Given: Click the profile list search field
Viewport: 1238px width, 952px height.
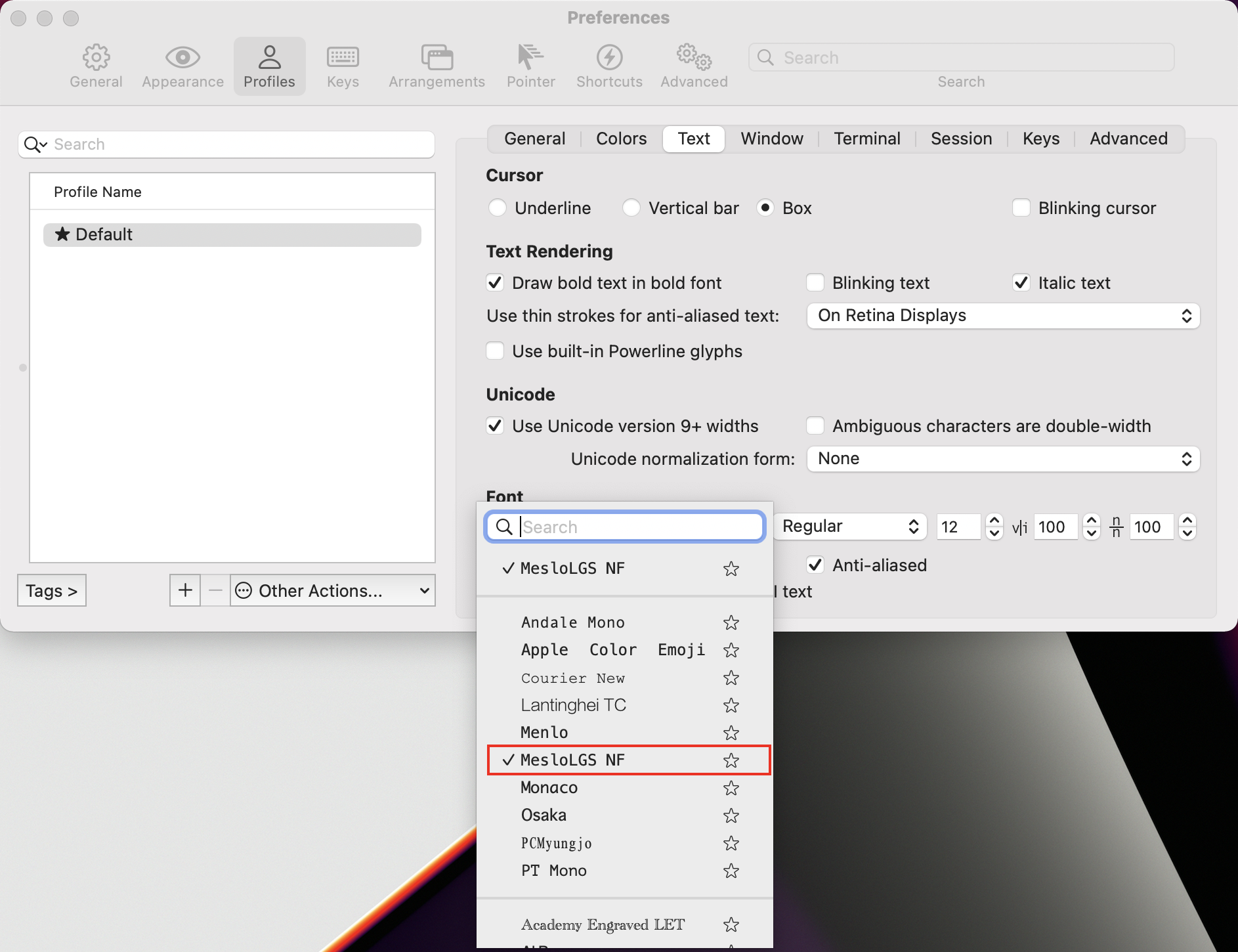Looking at the screenshot, I should point(226,144).
